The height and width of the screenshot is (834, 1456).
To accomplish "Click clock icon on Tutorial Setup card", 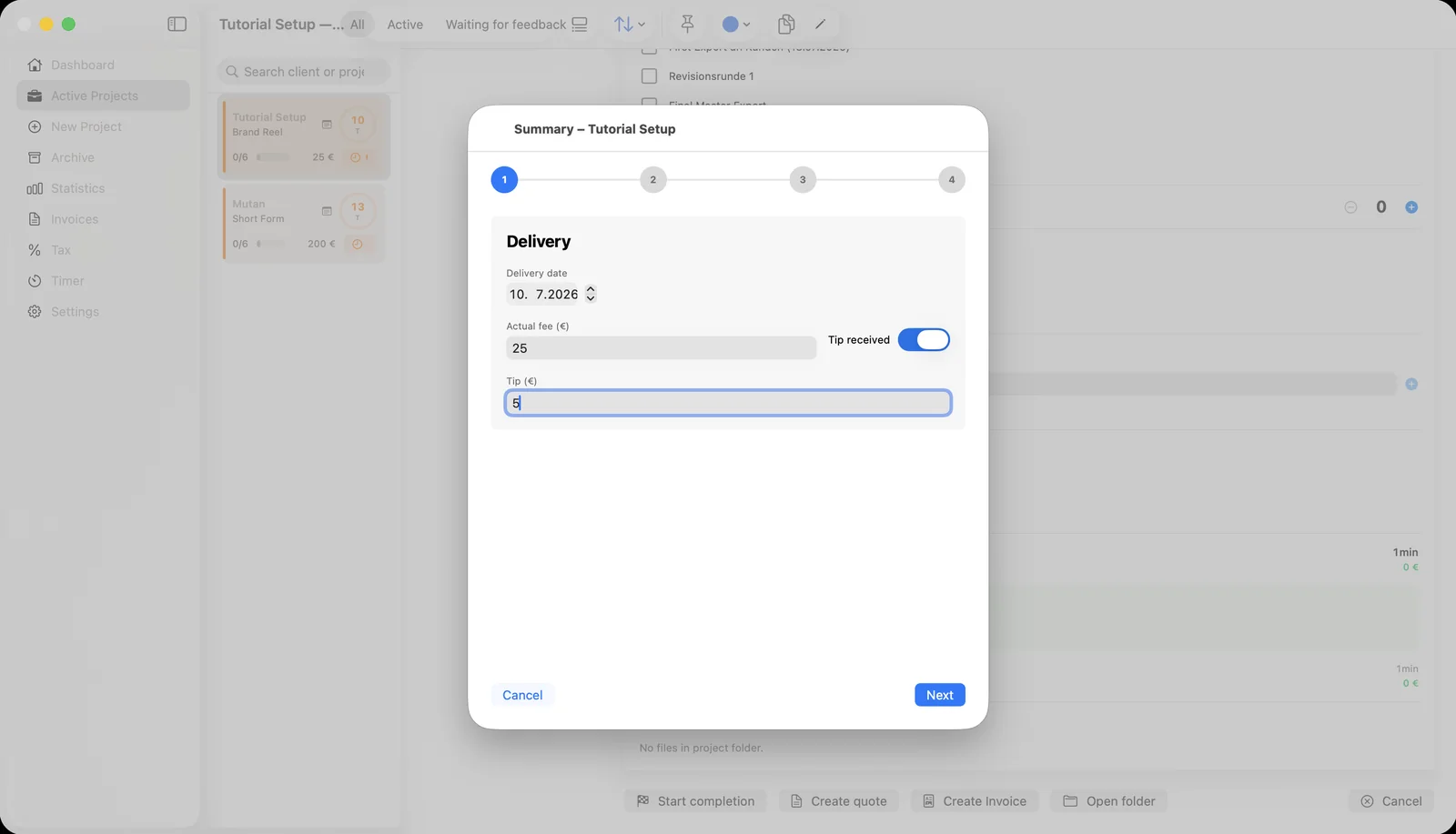I will coord(356,157).
